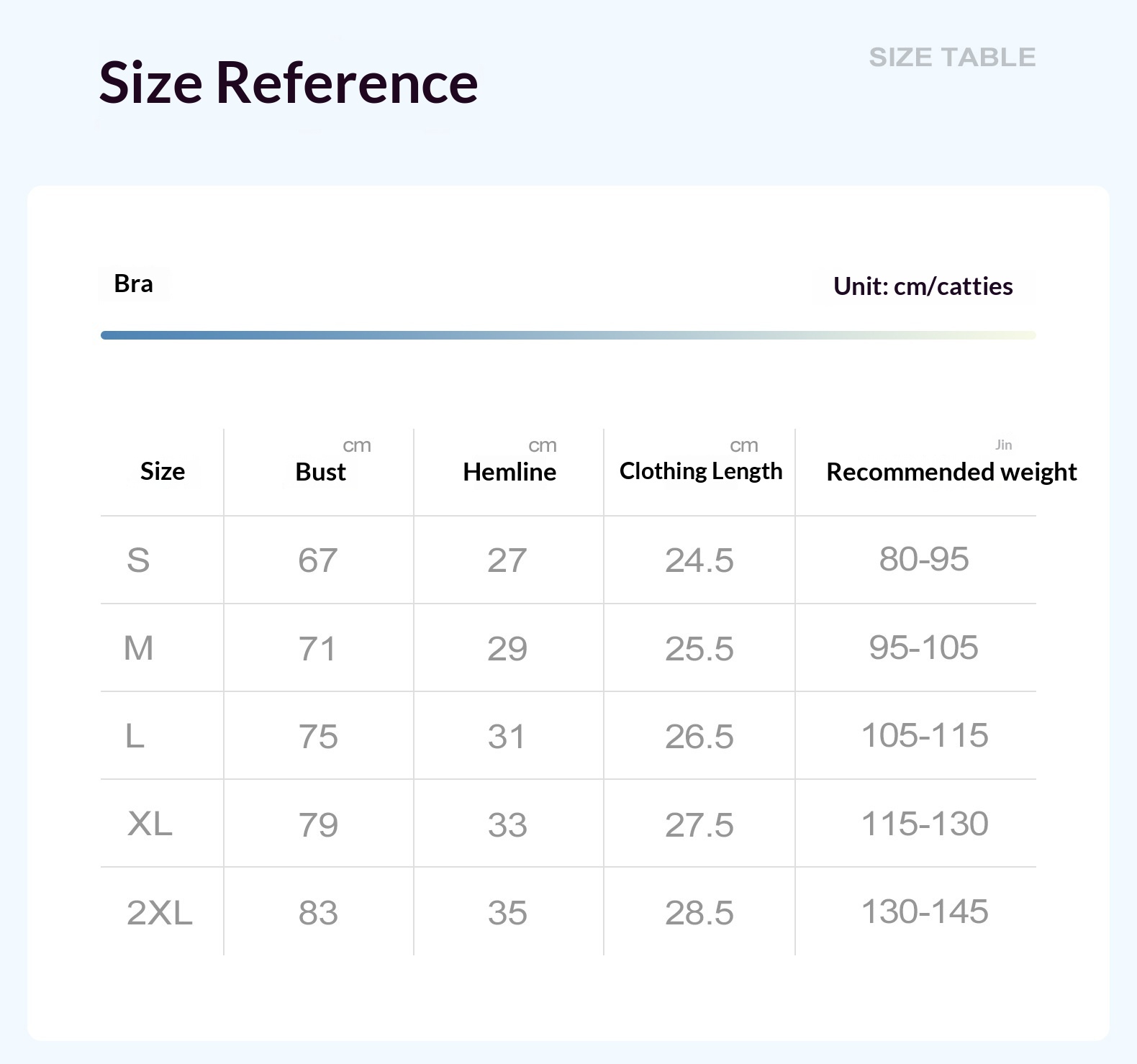This screenshot has height=1064, width=1137.
Task: Click the SIZE TABLE label
Action: point(952,58)
